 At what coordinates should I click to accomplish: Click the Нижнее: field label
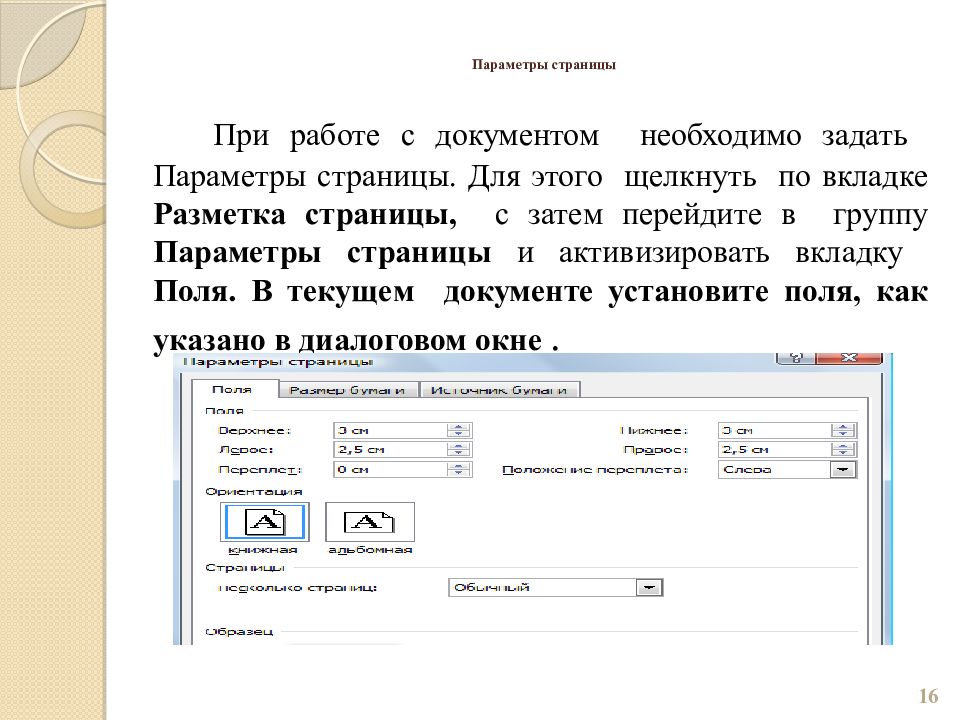pyautogui.click(x=654, y=430)
